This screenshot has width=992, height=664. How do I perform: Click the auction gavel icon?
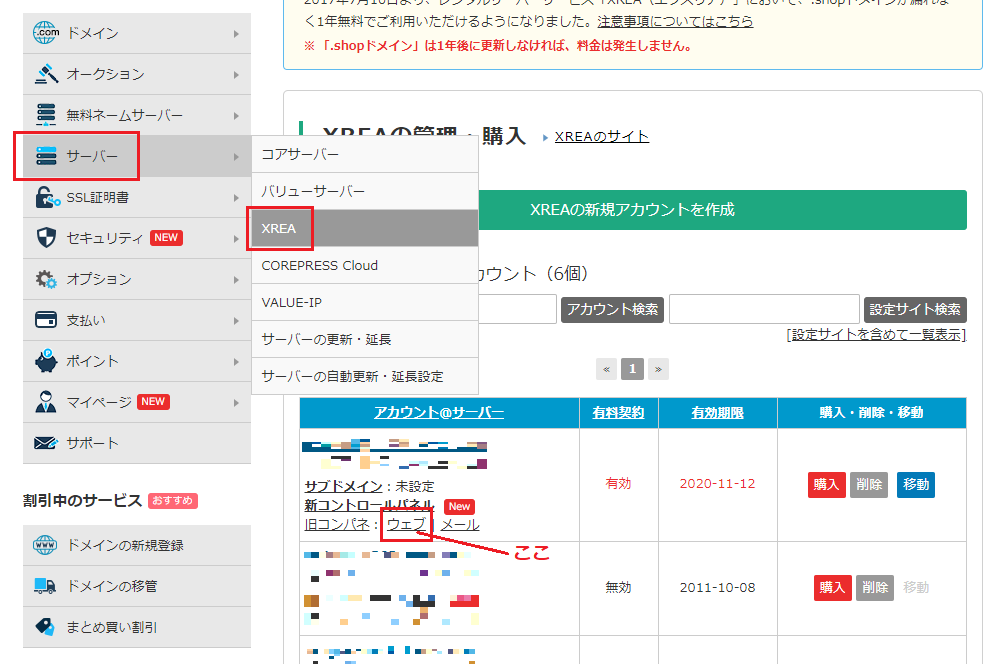[45, 73]
